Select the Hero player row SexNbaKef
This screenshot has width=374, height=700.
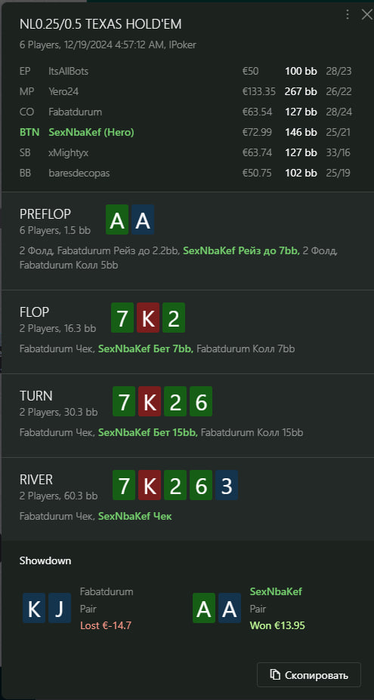[x=185, y=133]
